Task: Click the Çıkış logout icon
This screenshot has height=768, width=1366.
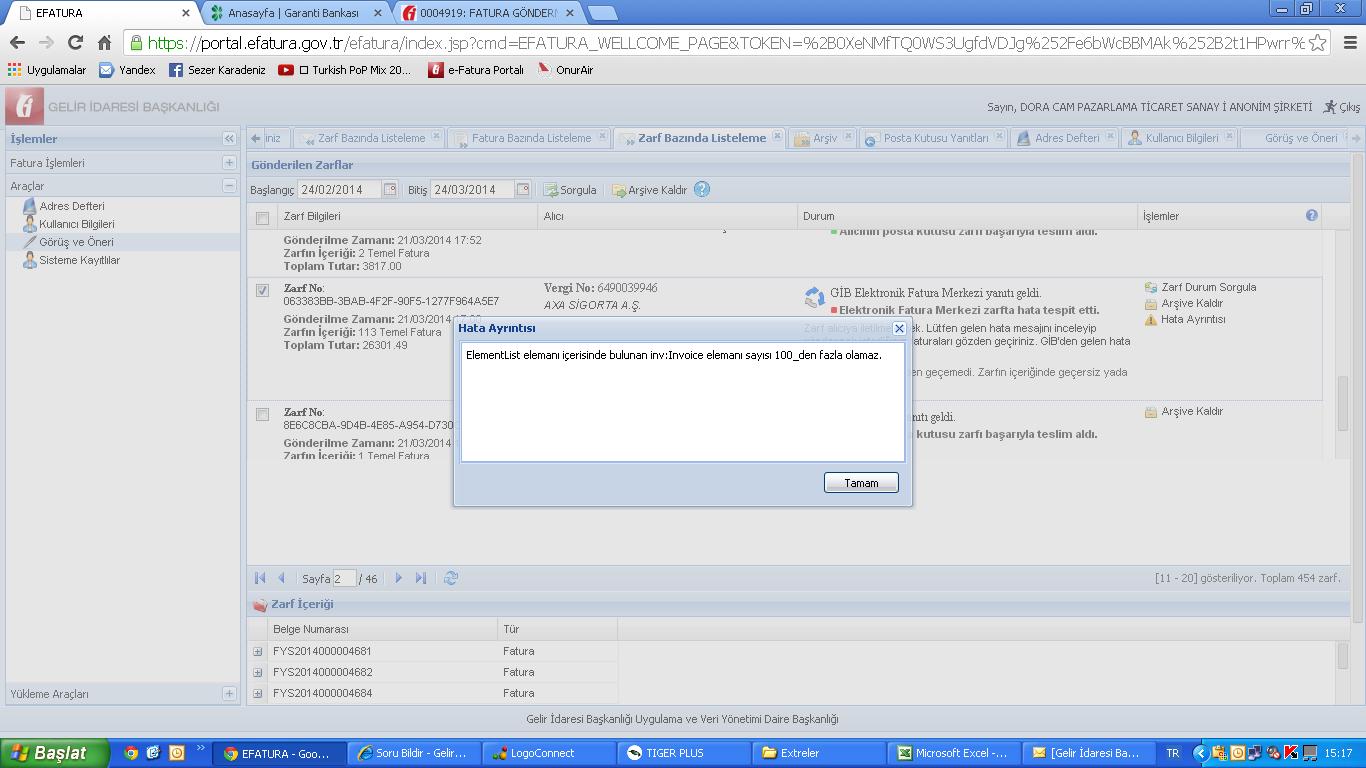Action: click(1341, 107)
